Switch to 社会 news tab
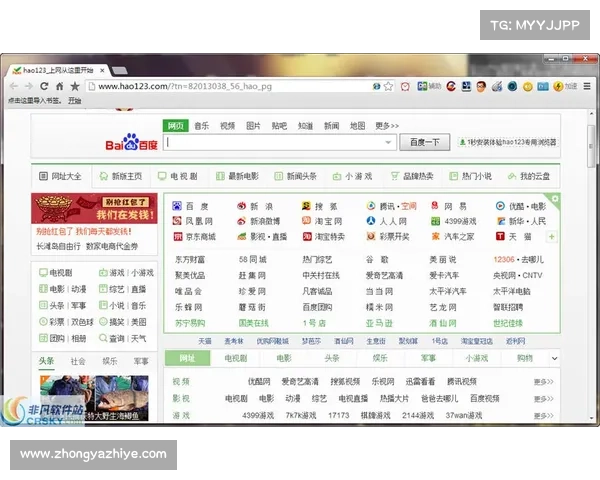600x480 pixels. click(x=78, y=361)
